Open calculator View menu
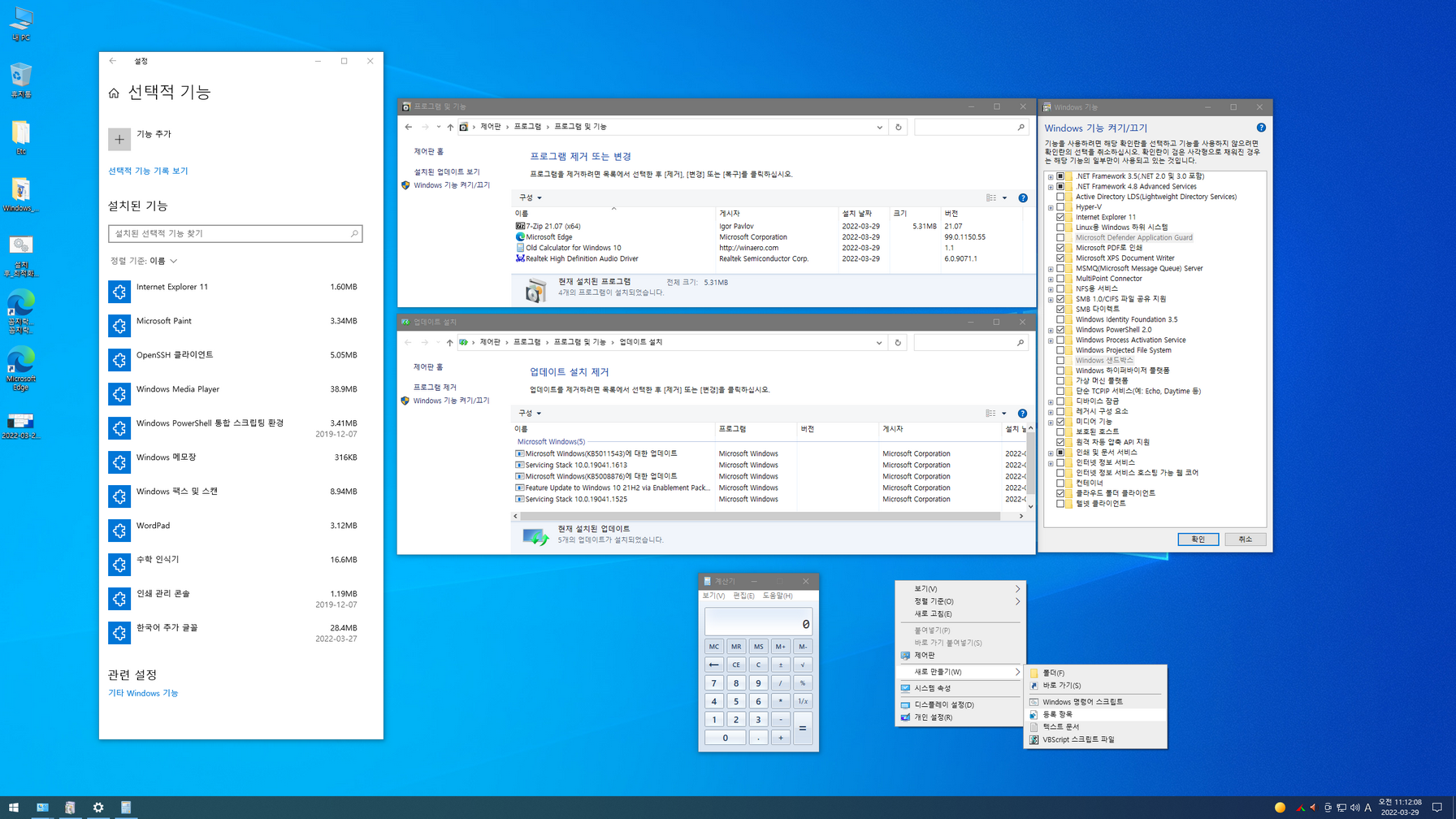This screenshot has width=1456, height=819. pos(713,596)
